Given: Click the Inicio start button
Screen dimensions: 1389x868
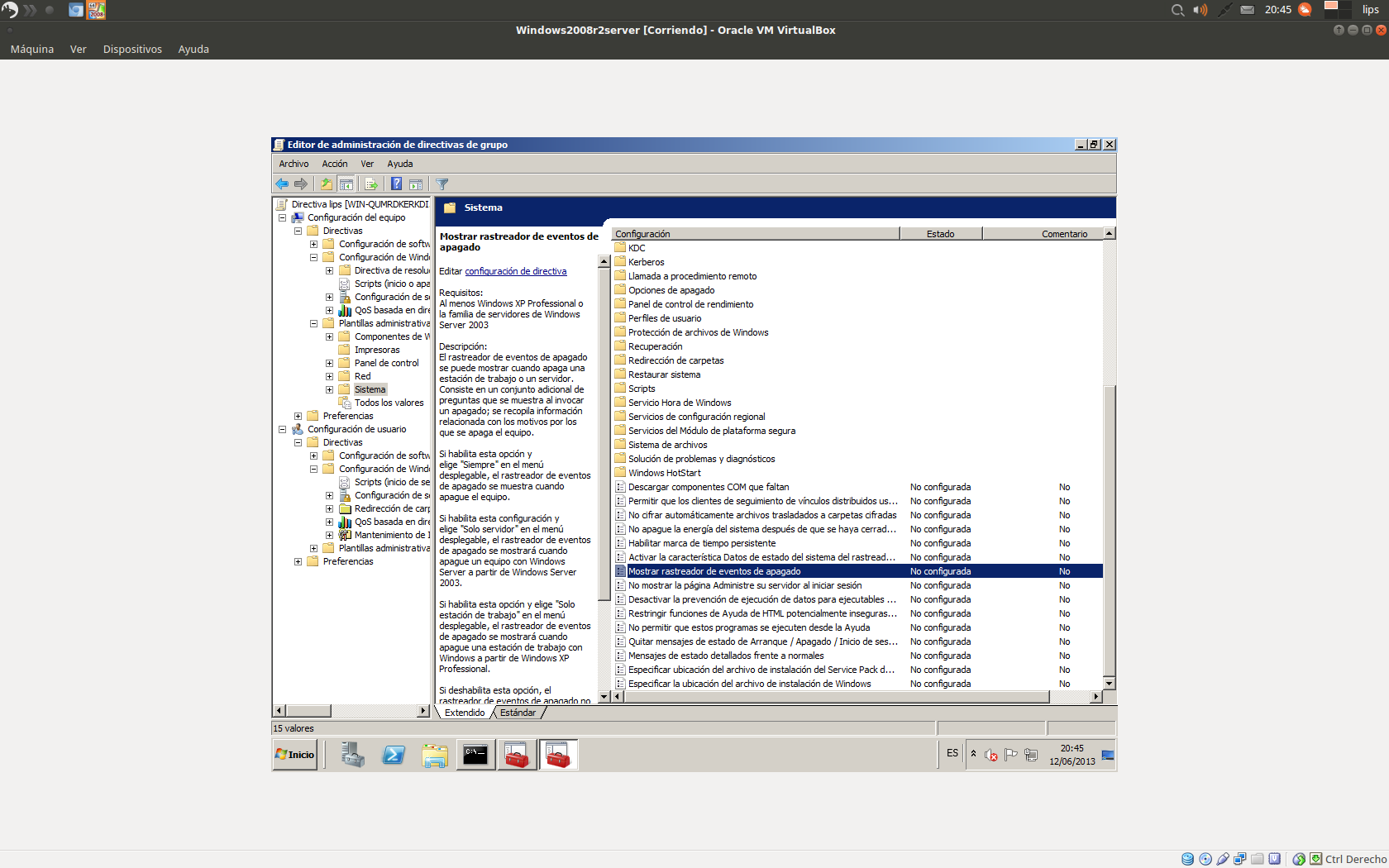Looking at the screenshot, I should point(295,755).
